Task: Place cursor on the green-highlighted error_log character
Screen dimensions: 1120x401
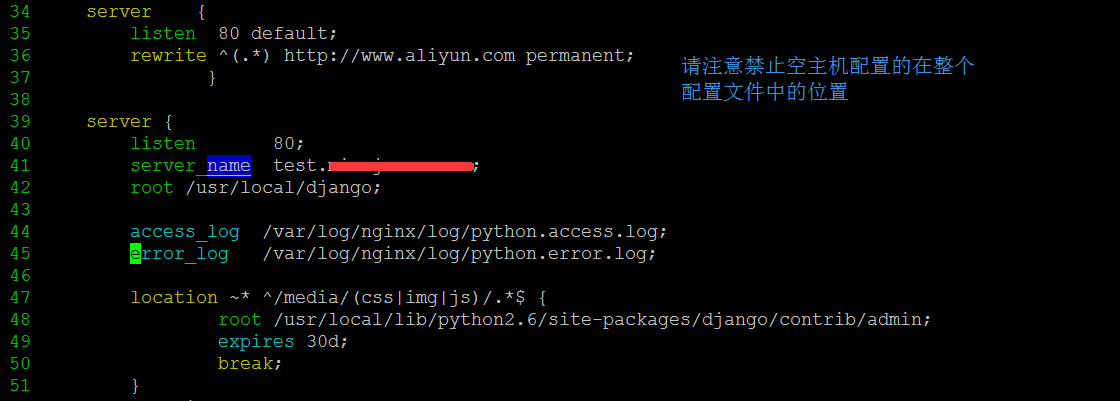Action: [x=135, y=253]
